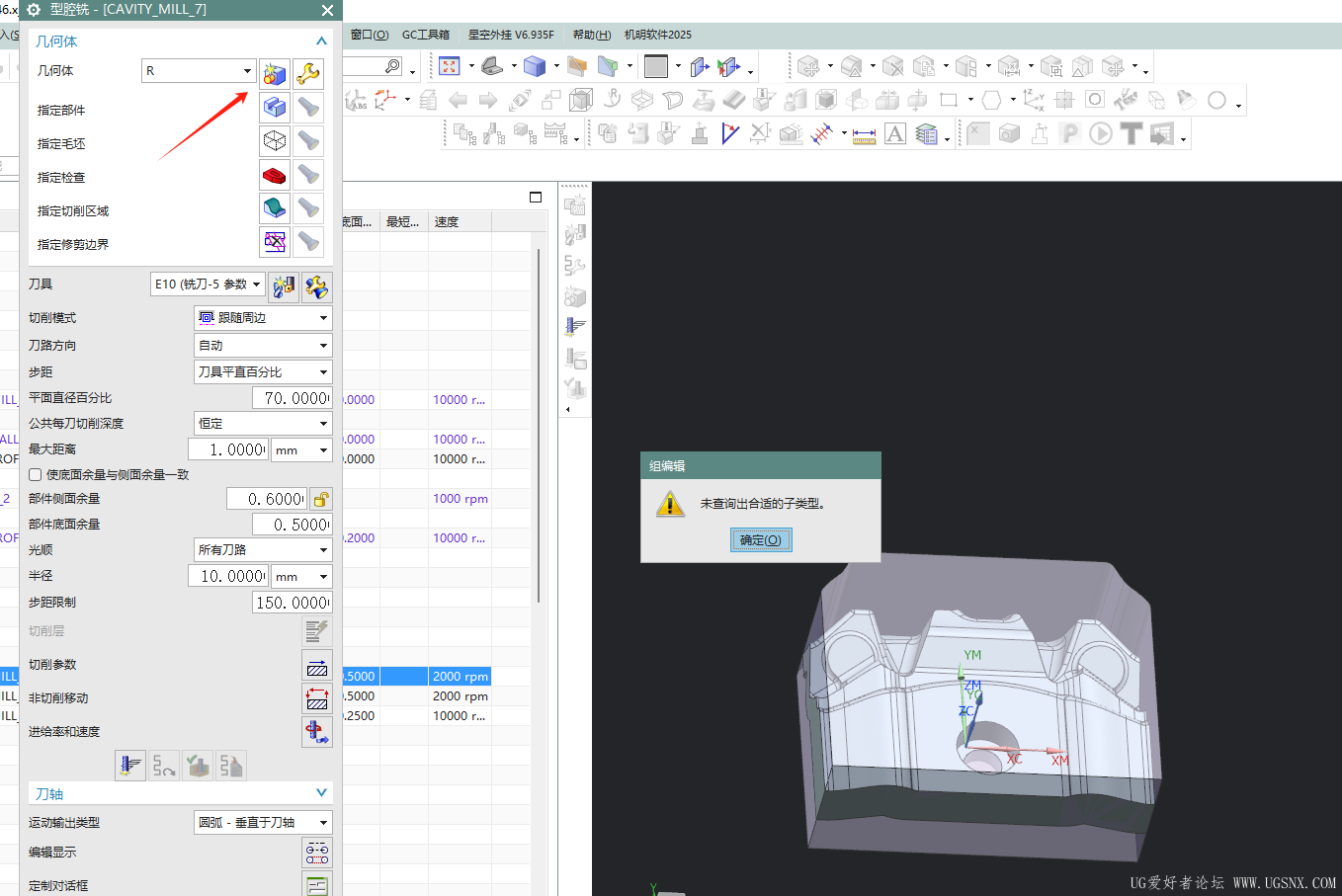Viewport: 1342px width, 896px height.
Task: Open the 机明软件2025 menu
Action: 658,35
